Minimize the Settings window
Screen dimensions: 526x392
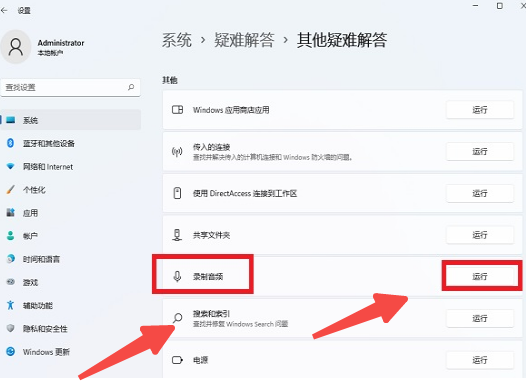475,6
